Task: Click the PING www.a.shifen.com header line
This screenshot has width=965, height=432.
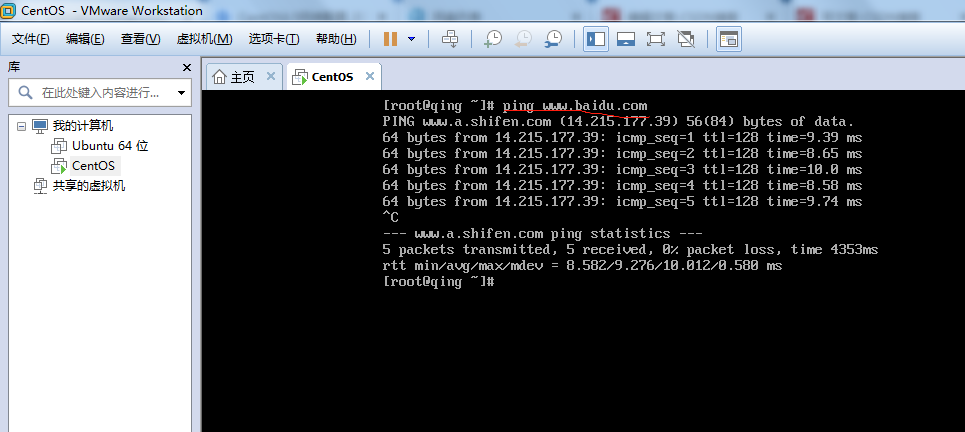Action: tap(618, 122)
